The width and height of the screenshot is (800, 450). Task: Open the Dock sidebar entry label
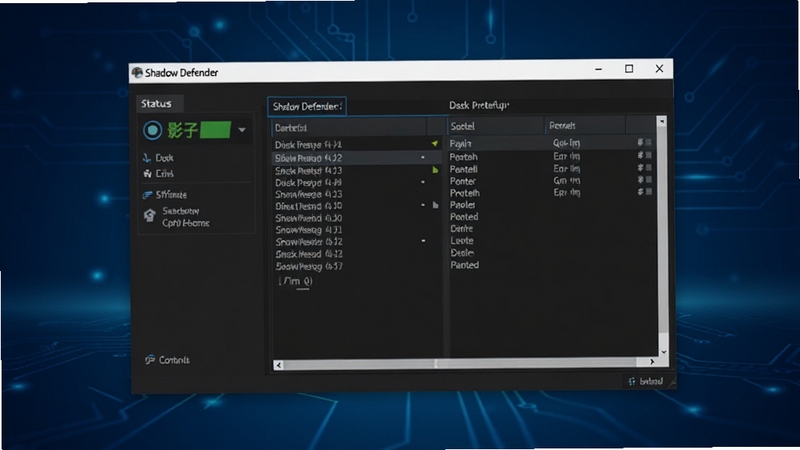click(164, 158)
